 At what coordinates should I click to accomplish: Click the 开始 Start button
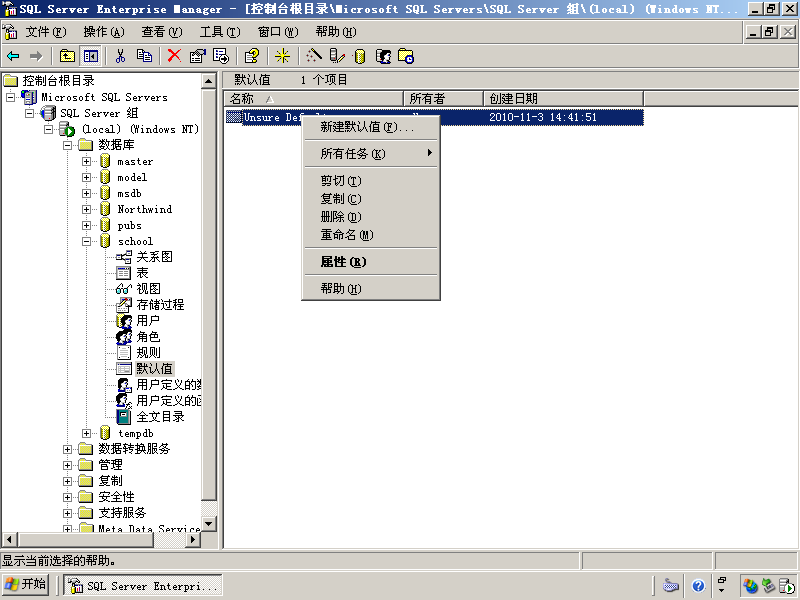tap(26, 585)
